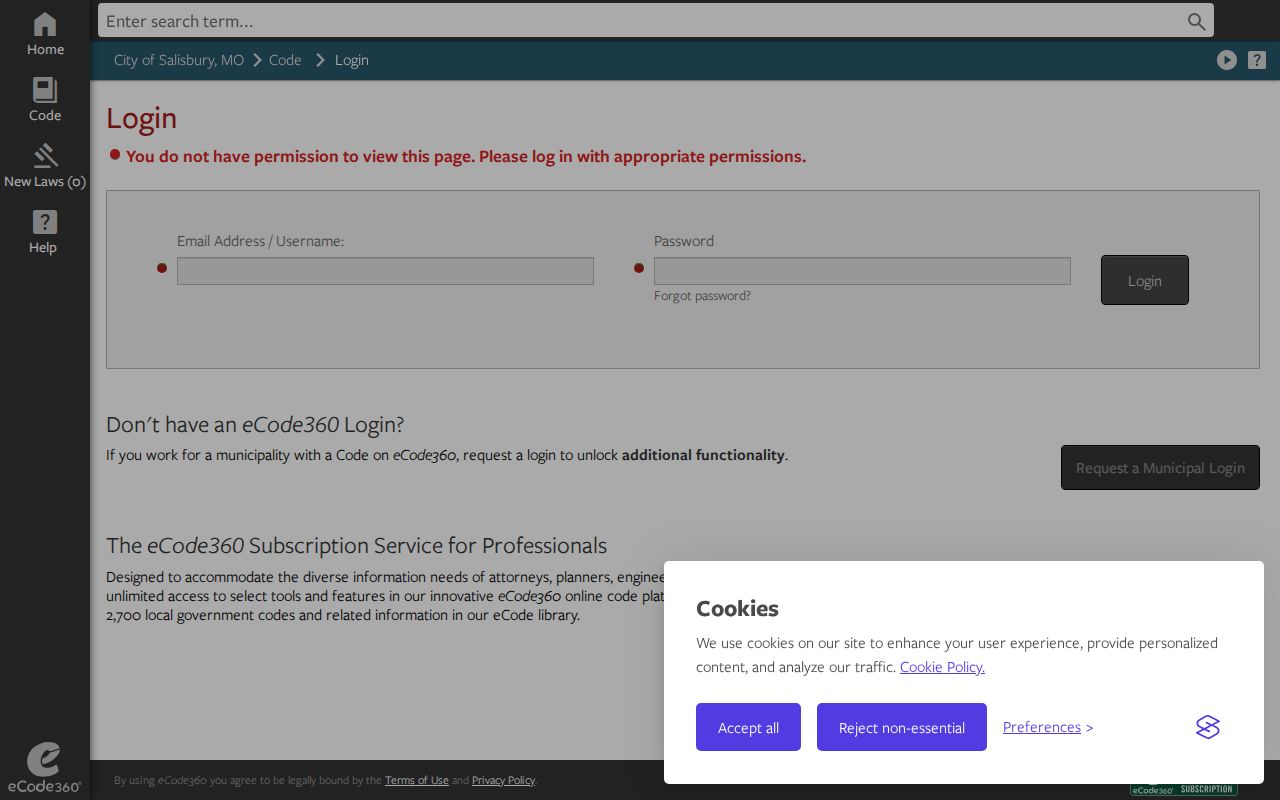Click Request a Municipal Login button
1280x800 pixels.
(1160, 467)
